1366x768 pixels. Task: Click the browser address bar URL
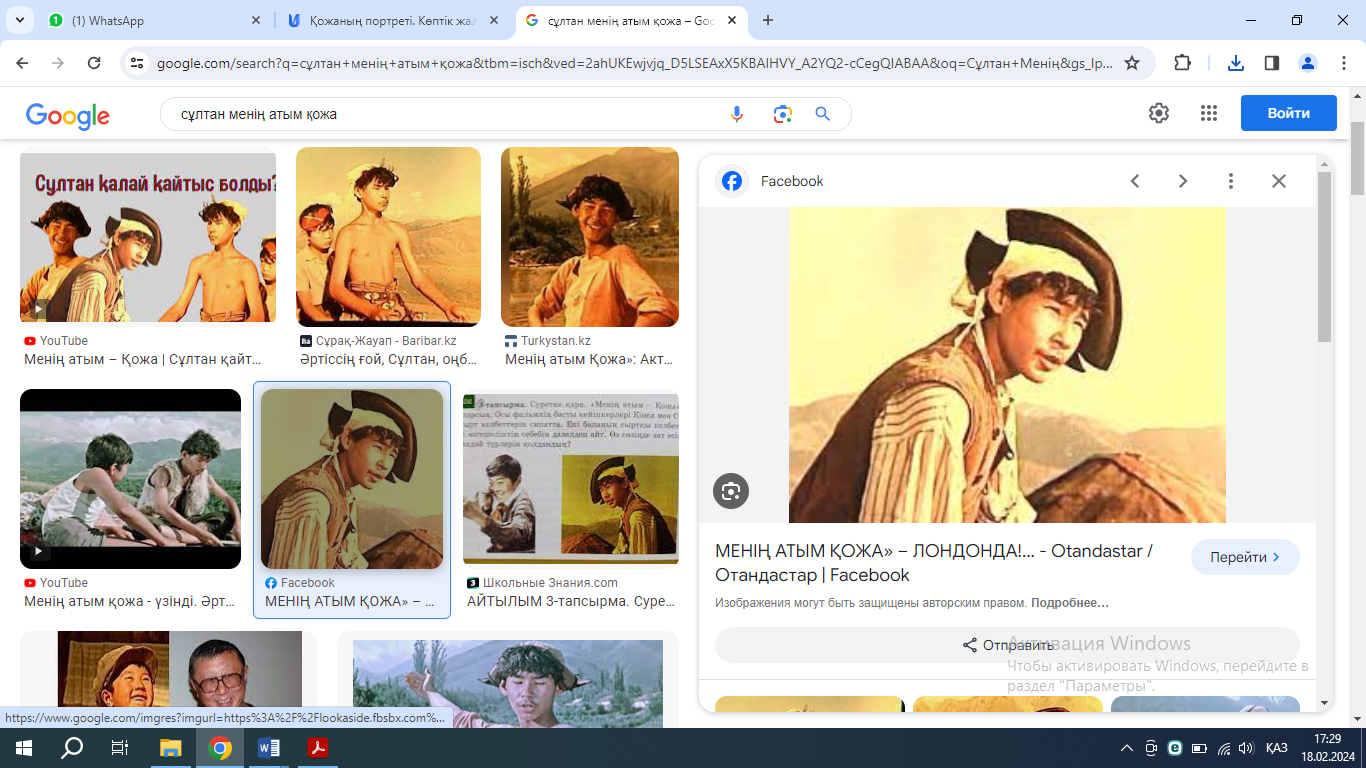coord(635,63)
